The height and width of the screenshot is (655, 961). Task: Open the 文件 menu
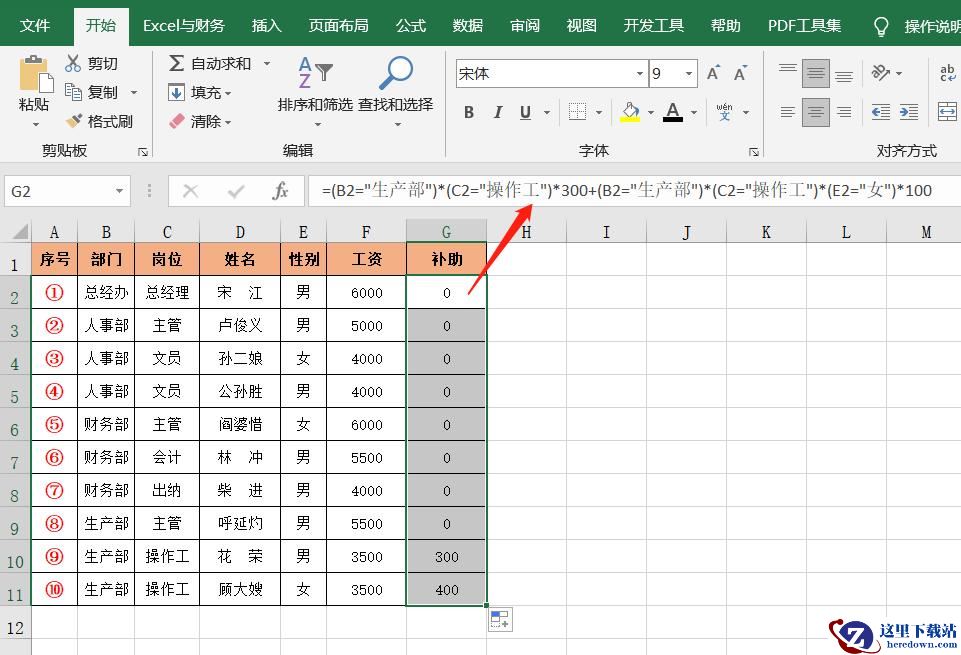[35, 26]
